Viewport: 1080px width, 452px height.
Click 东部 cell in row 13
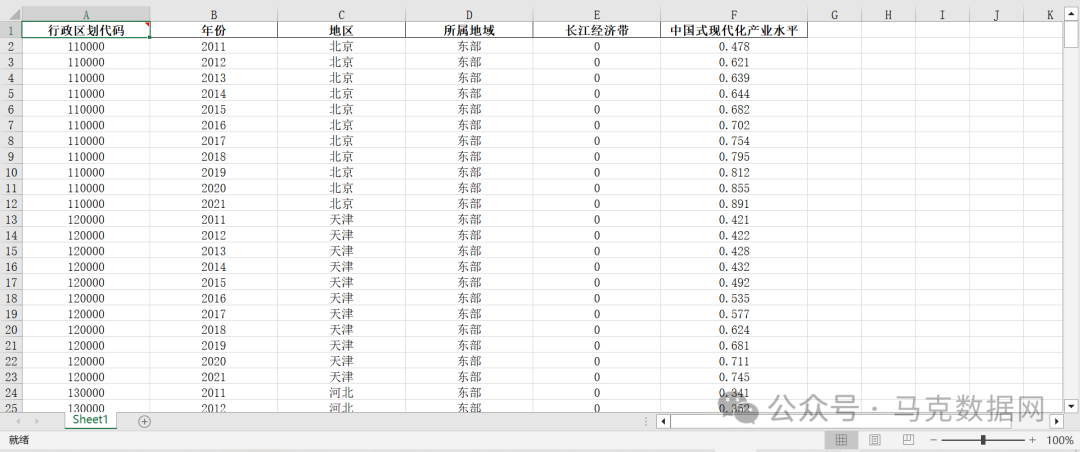tap(469, 220)
